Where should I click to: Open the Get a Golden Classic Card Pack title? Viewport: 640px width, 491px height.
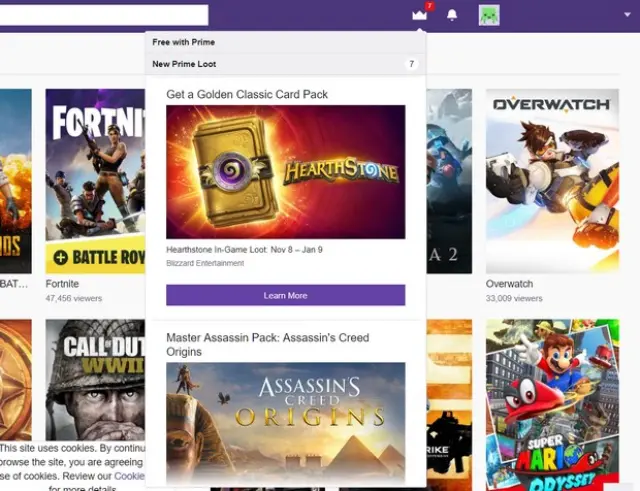247,94
